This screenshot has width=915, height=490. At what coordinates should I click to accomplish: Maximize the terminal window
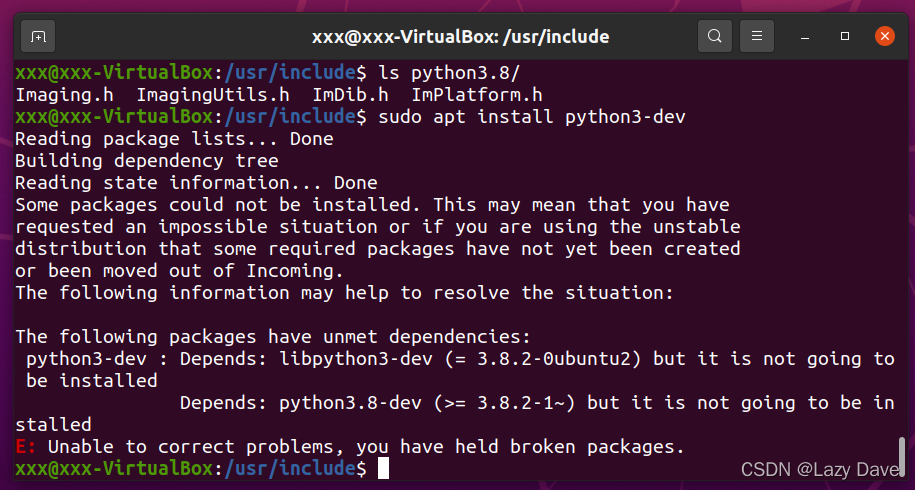coord(844,36)
